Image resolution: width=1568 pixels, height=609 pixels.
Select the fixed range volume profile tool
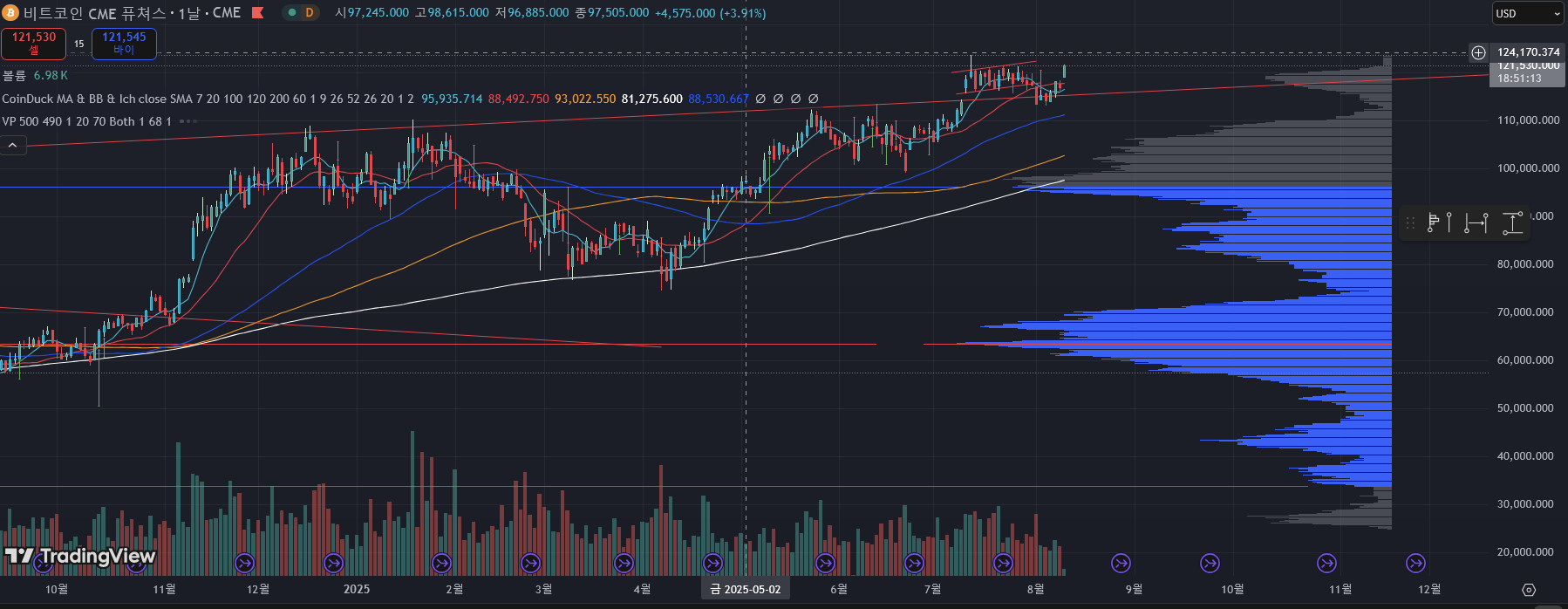[1440, 222]
